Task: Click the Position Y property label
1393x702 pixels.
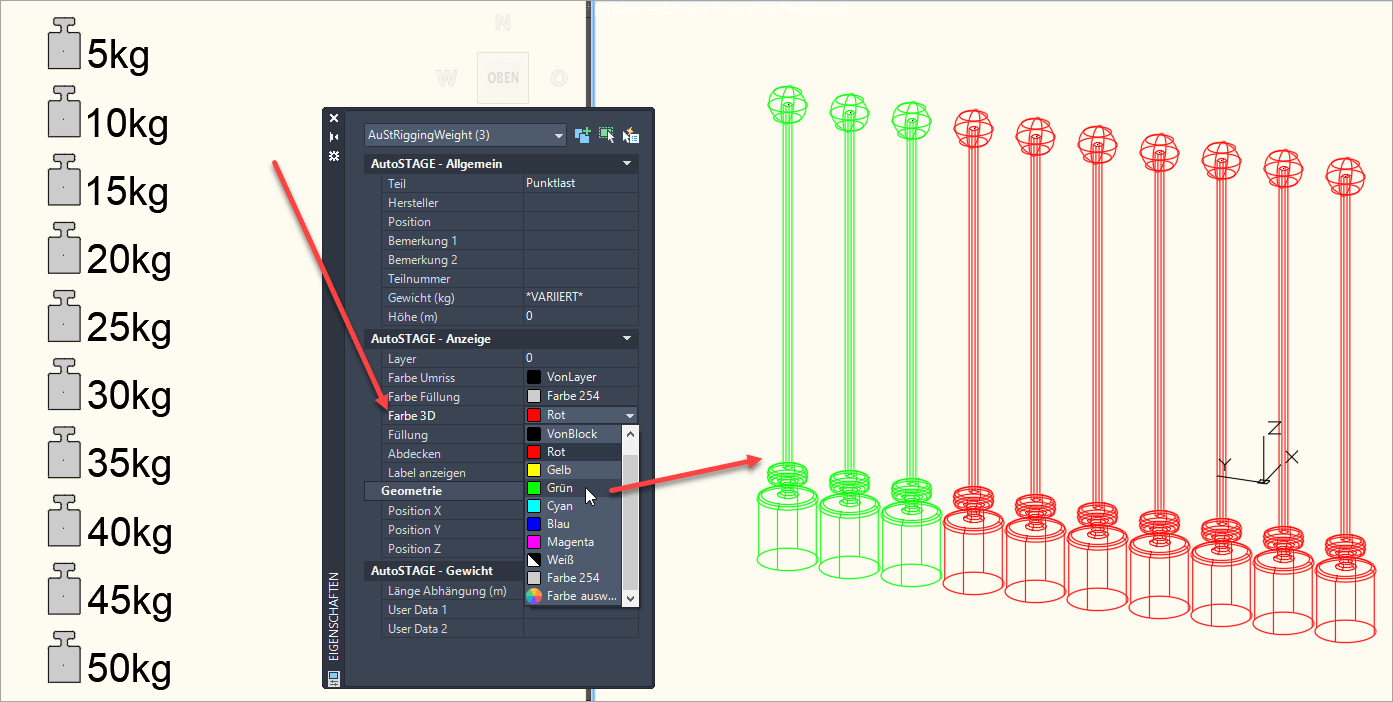Action: coord(414,530)
